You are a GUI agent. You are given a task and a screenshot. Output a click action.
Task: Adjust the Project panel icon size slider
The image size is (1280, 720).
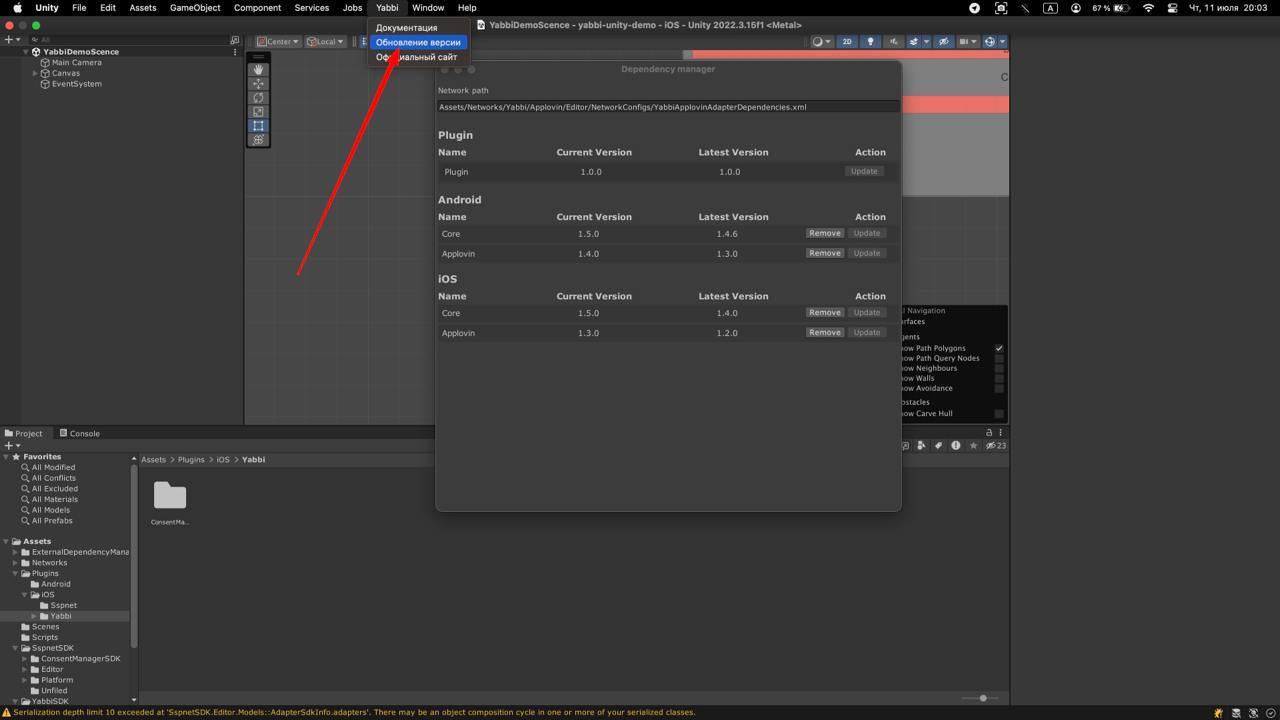point(983,698)
